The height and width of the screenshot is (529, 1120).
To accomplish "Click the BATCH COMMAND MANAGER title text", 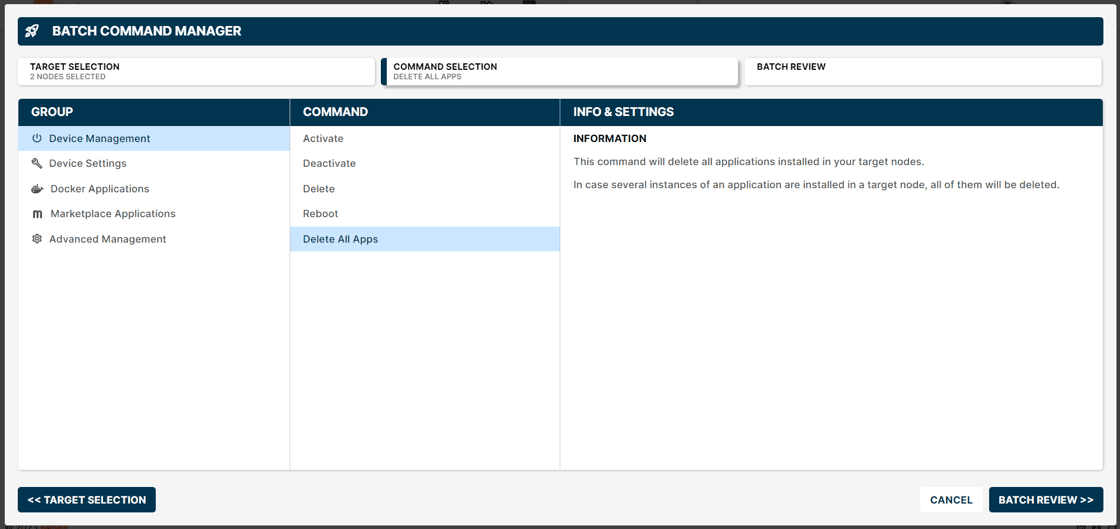I will (x=146, y=31).
